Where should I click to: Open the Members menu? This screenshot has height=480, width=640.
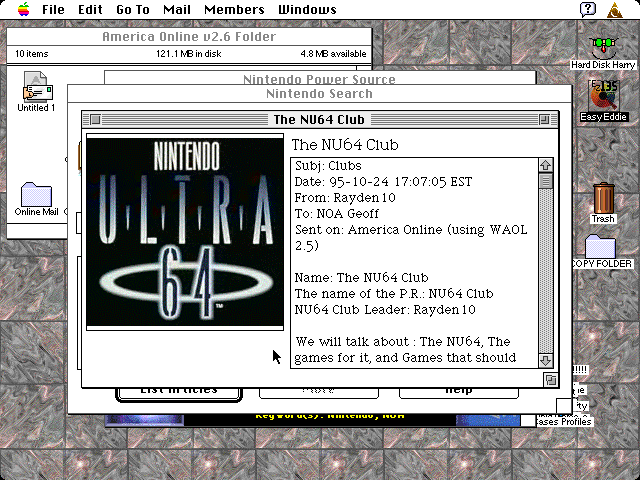pos(234,9)
